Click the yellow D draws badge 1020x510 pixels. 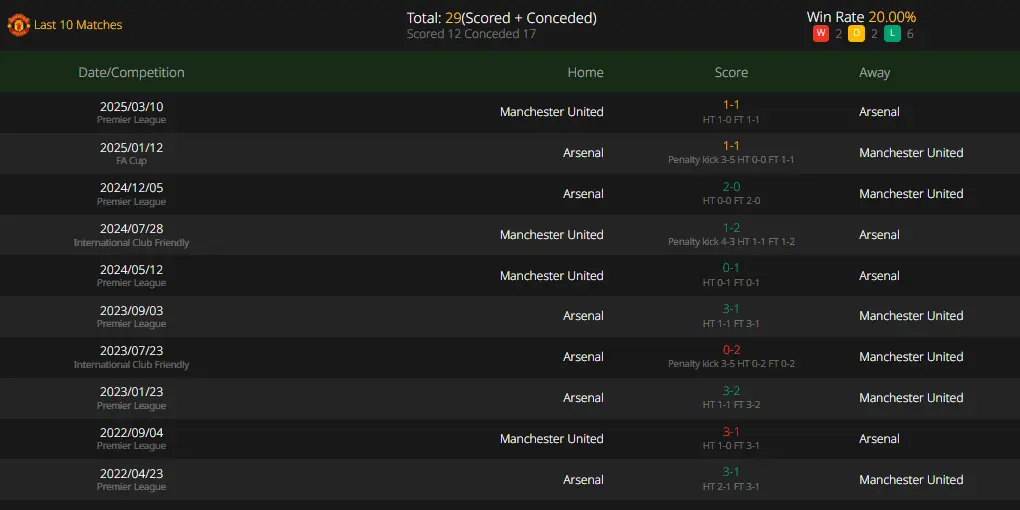(x=857, y=34)
